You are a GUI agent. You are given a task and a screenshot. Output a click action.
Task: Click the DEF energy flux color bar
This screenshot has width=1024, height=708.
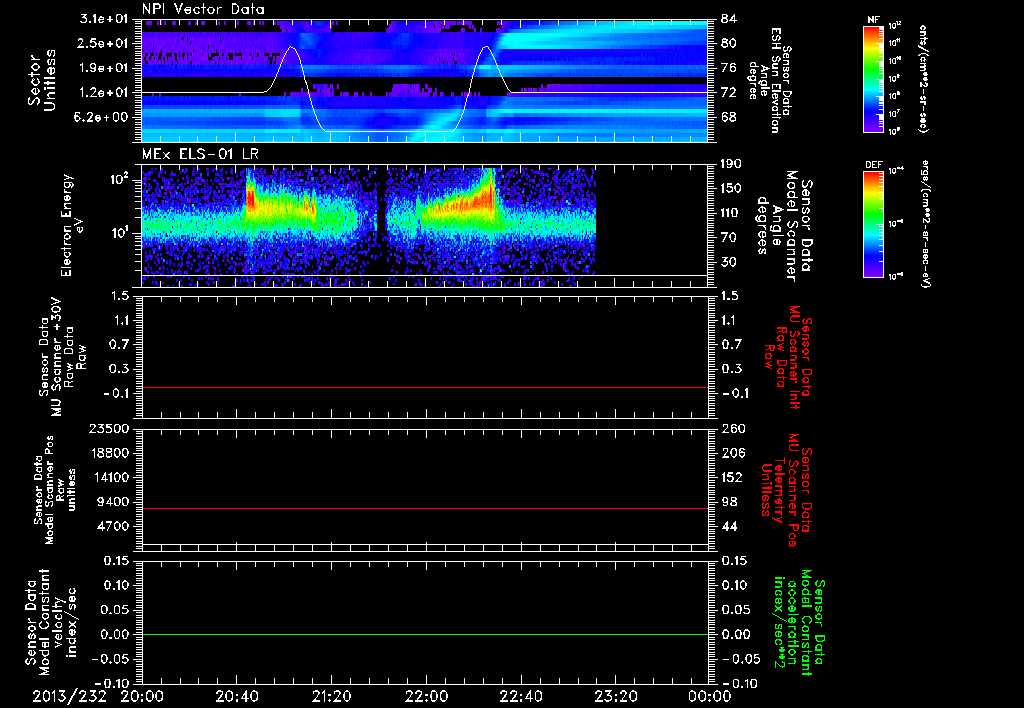[x=874, y=224]
